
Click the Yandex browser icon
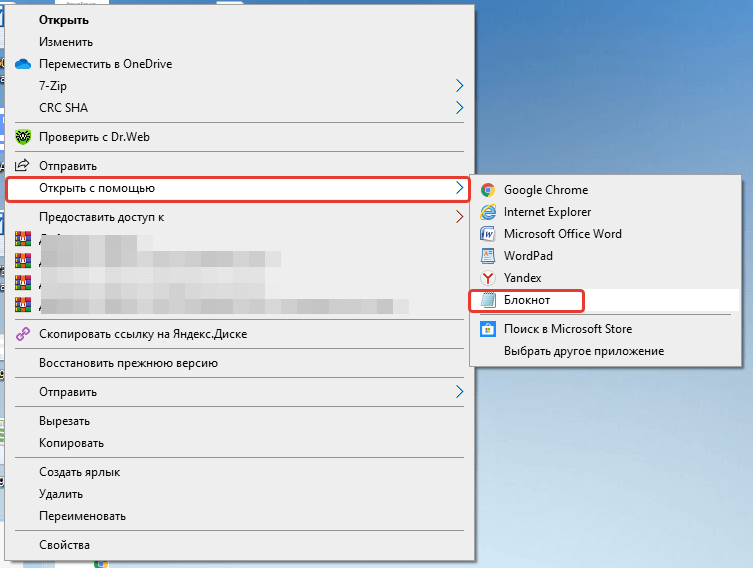click(488, 278)
